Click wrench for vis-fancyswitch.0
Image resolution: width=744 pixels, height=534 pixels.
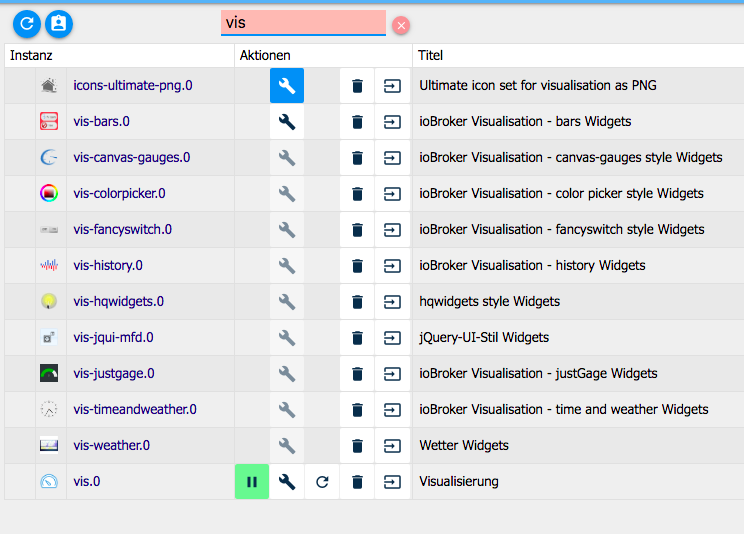(287, 230)
